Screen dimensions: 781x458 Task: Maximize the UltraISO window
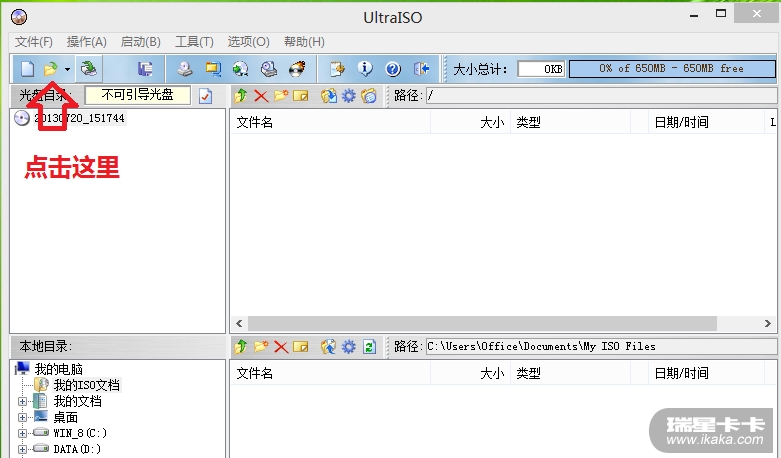[721, 14]
